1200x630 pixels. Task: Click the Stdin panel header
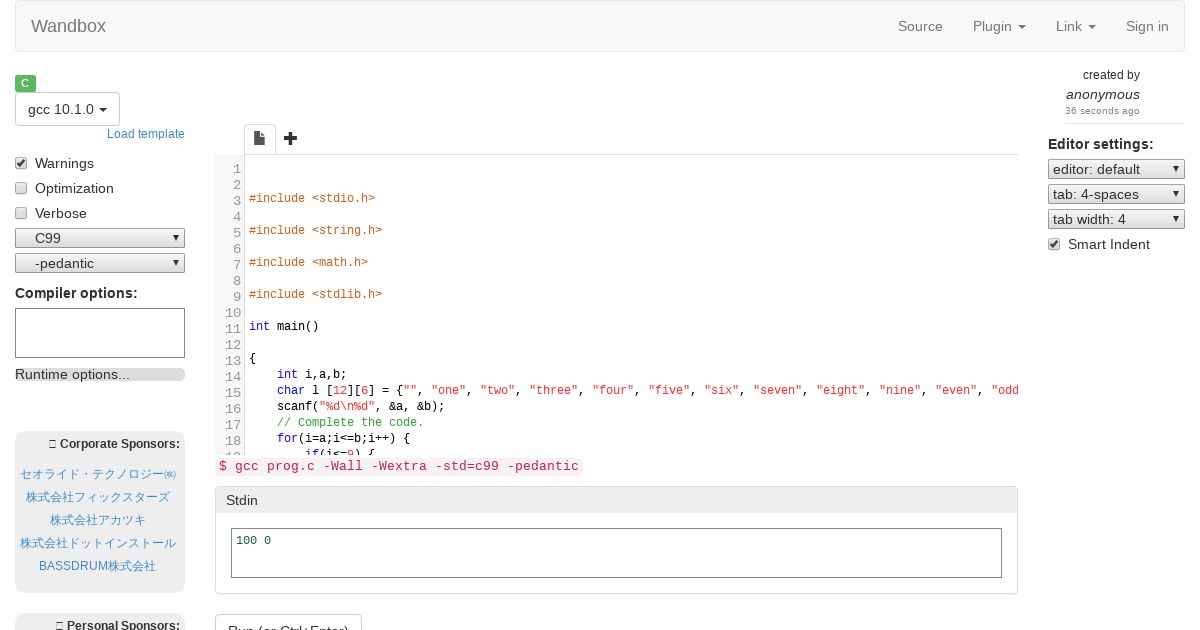tap(616, 500)
